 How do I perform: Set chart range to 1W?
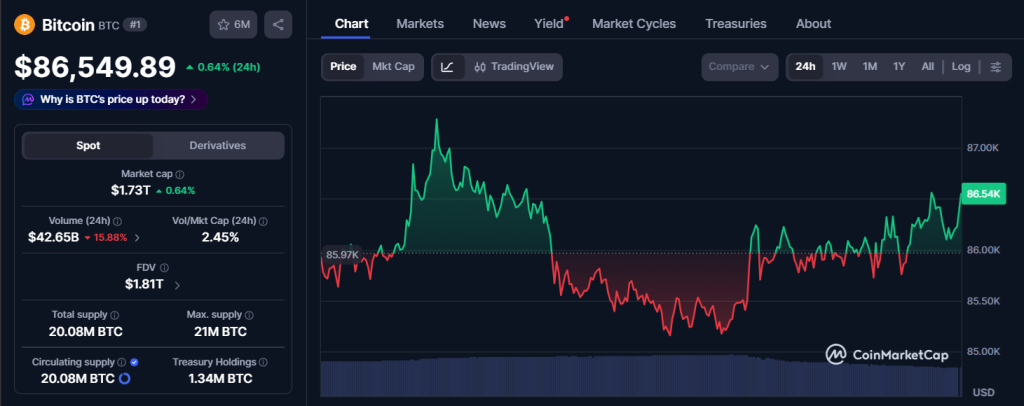[x=839, y=67]
